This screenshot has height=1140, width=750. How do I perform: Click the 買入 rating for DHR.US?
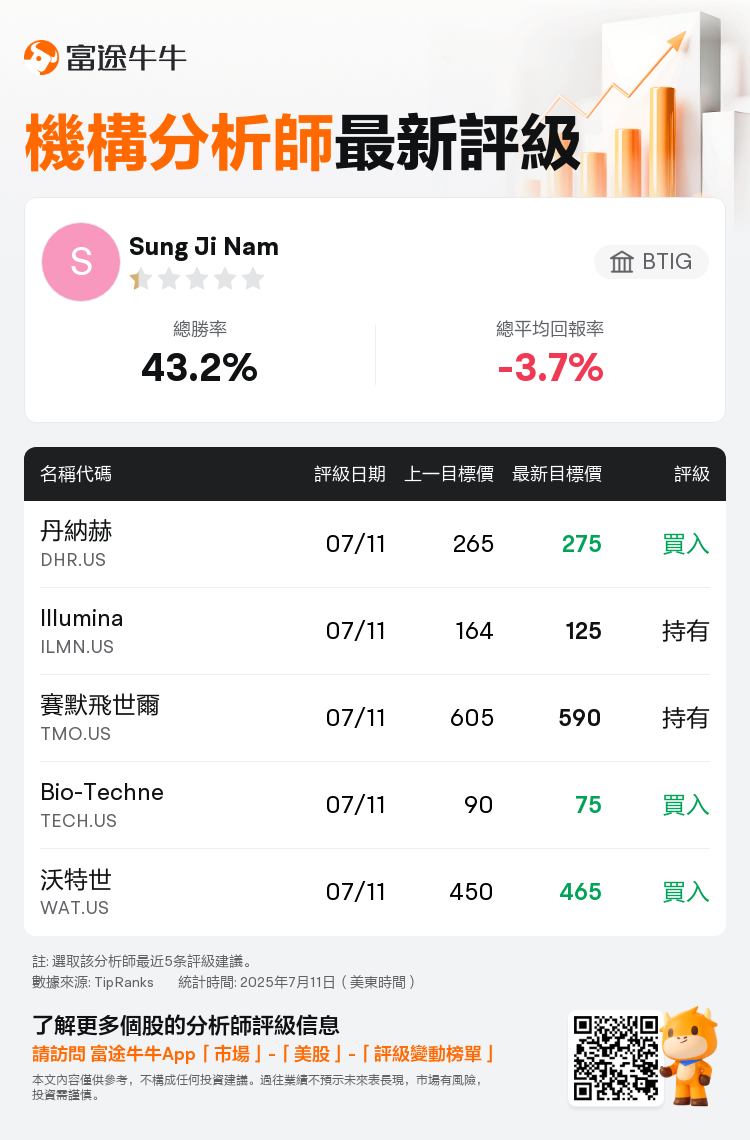685,544
